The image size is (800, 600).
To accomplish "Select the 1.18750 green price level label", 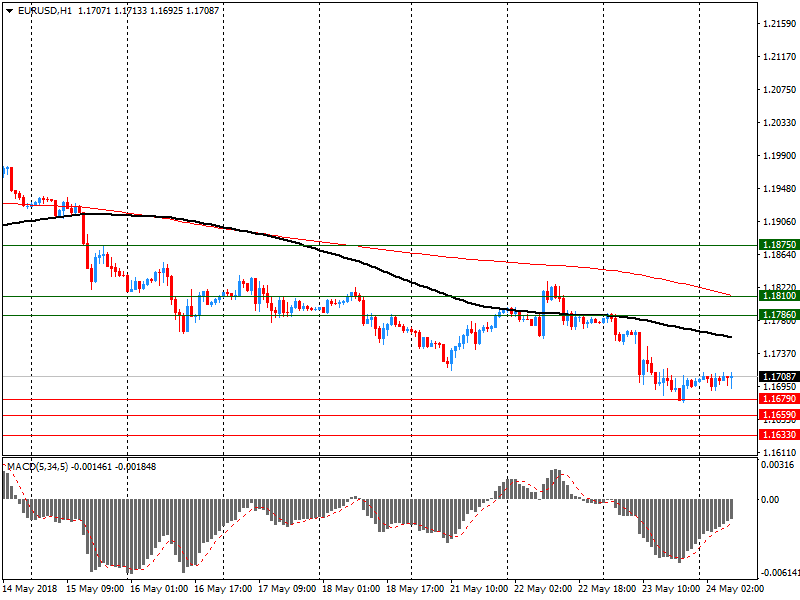I will 779,245.
